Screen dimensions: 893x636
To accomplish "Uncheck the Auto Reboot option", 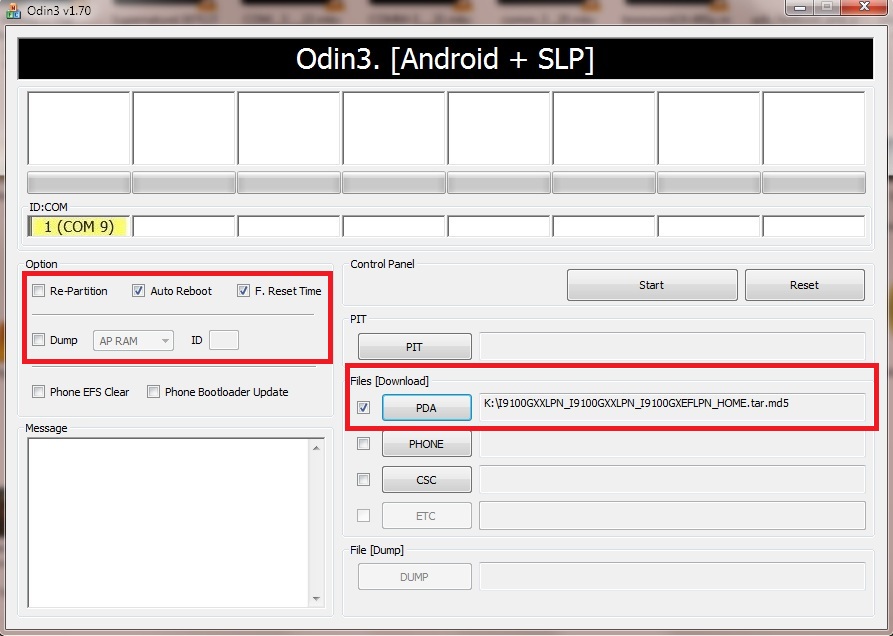I will (139, 291).
